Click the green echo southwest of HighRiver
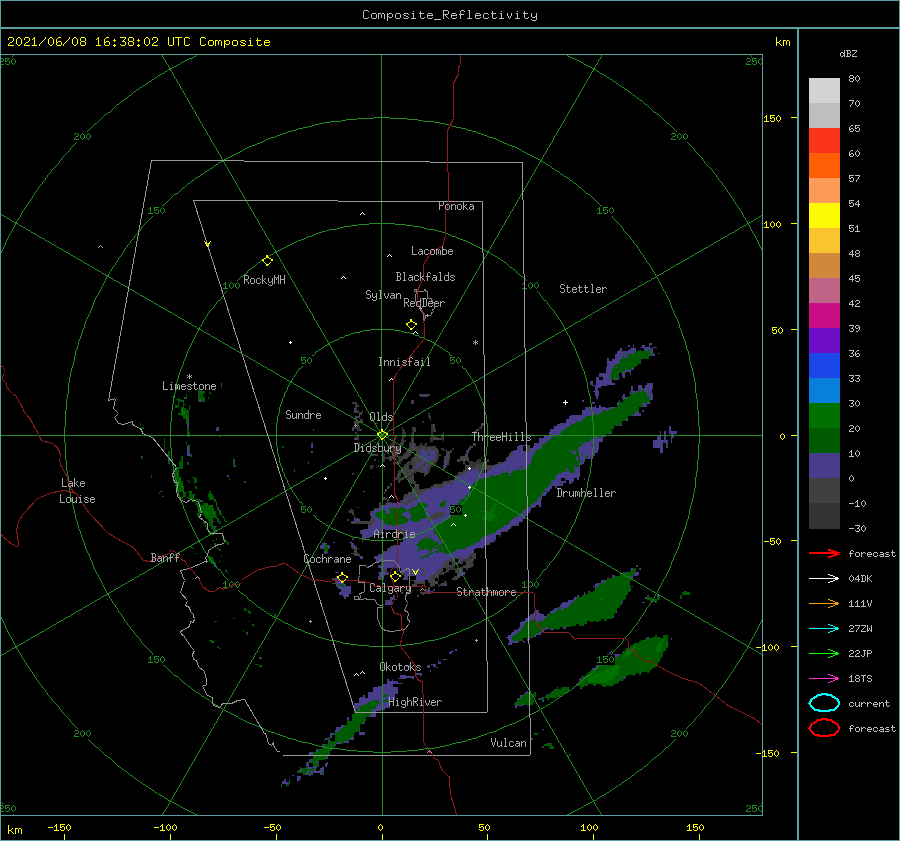Screen dimensions: 900x841 click(x=346, y=733)
